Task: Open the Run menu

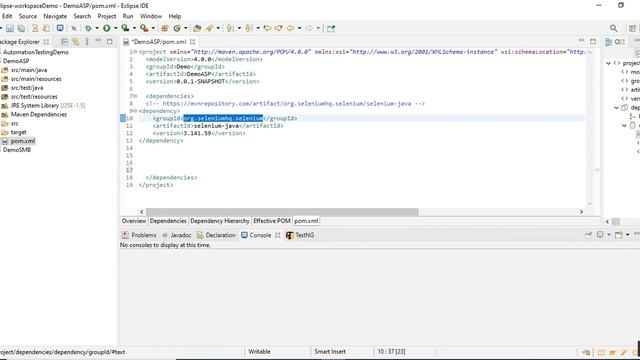Action: click(128, 16)
